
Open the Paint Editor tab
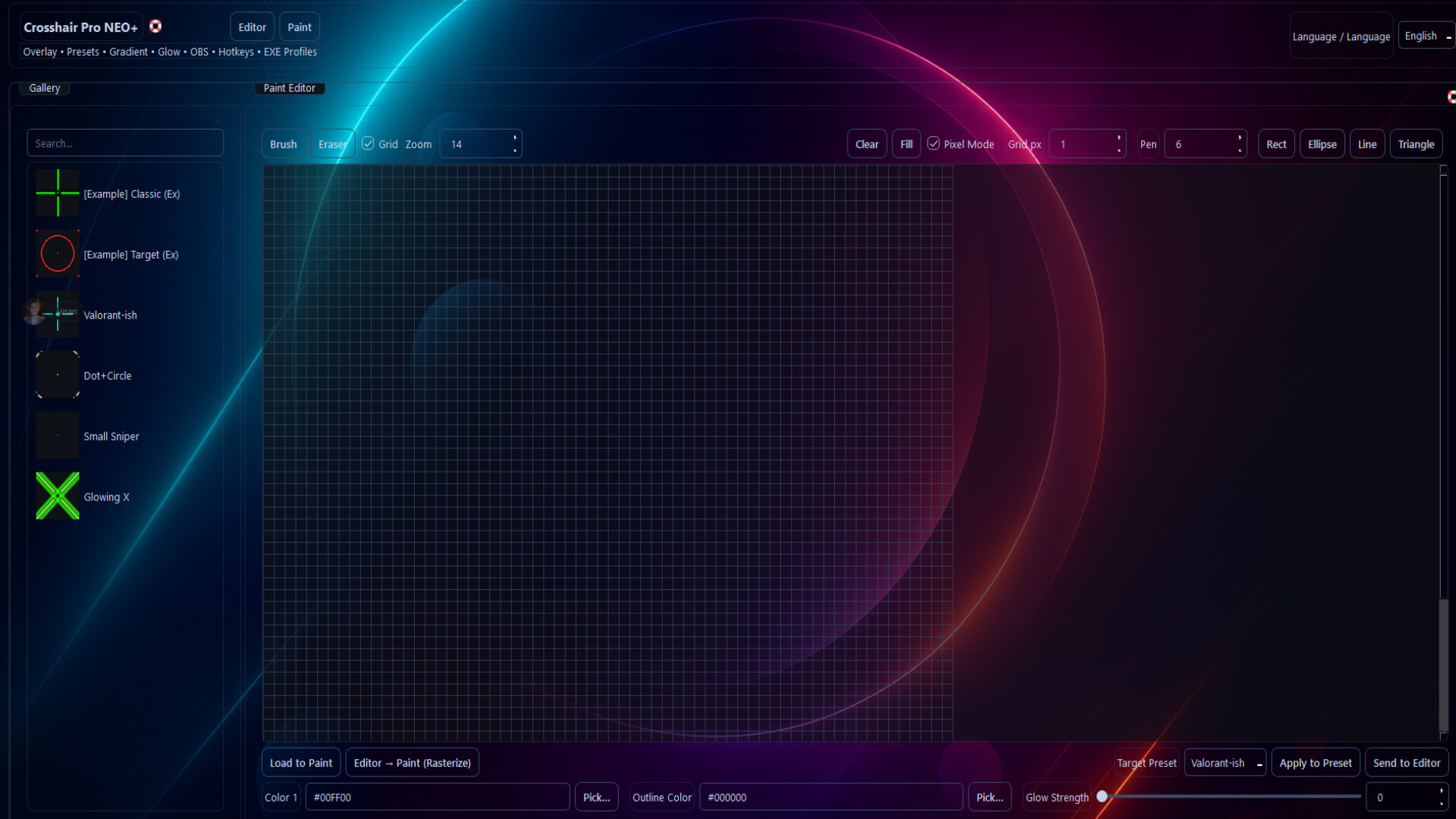(289, 88)
